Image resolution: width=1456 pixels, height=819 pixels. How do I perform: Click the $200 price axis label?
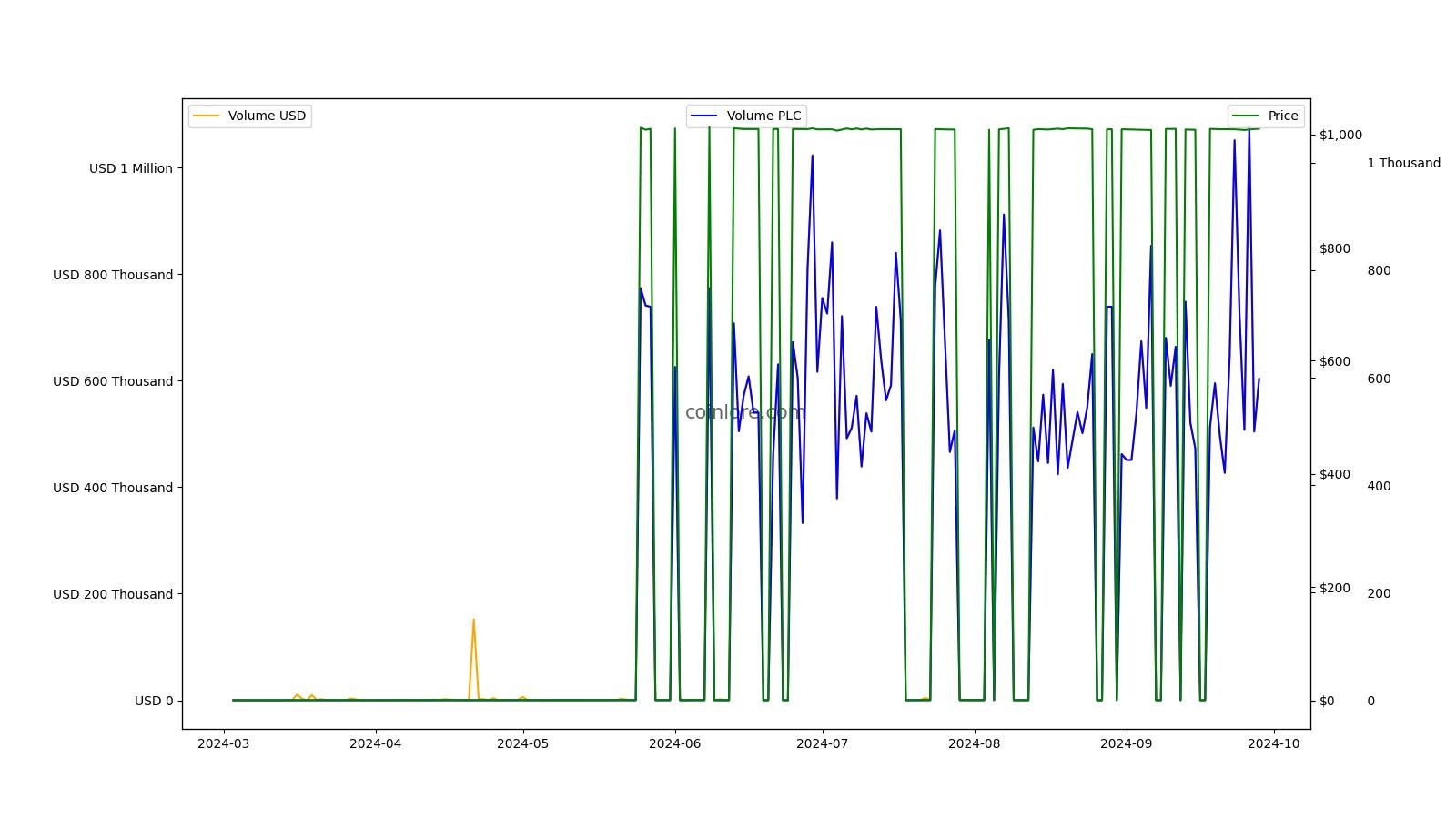coord(1335,588)
